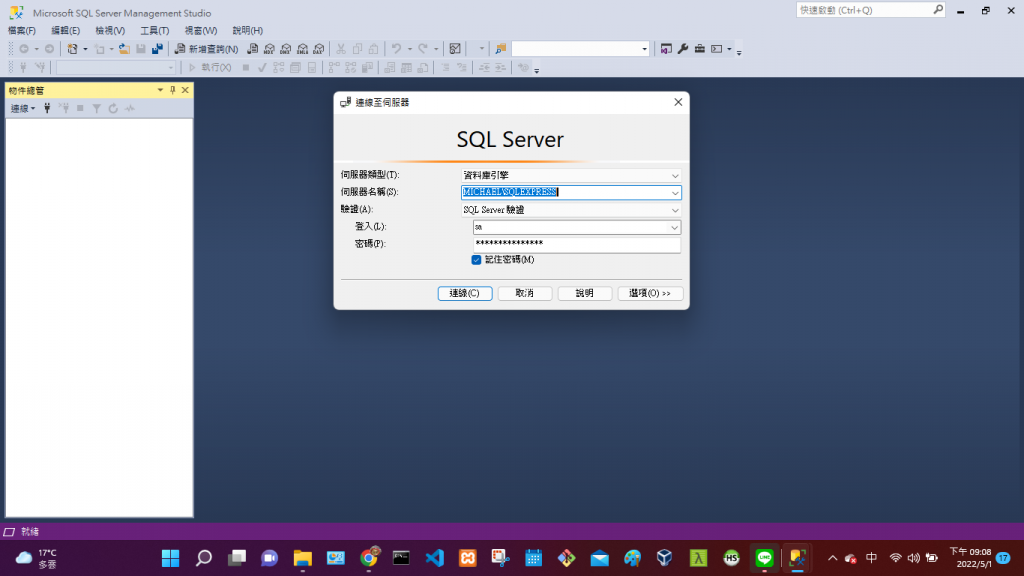
Task: Click the Connect (連線) button in dialog
Action: (465, 293)
